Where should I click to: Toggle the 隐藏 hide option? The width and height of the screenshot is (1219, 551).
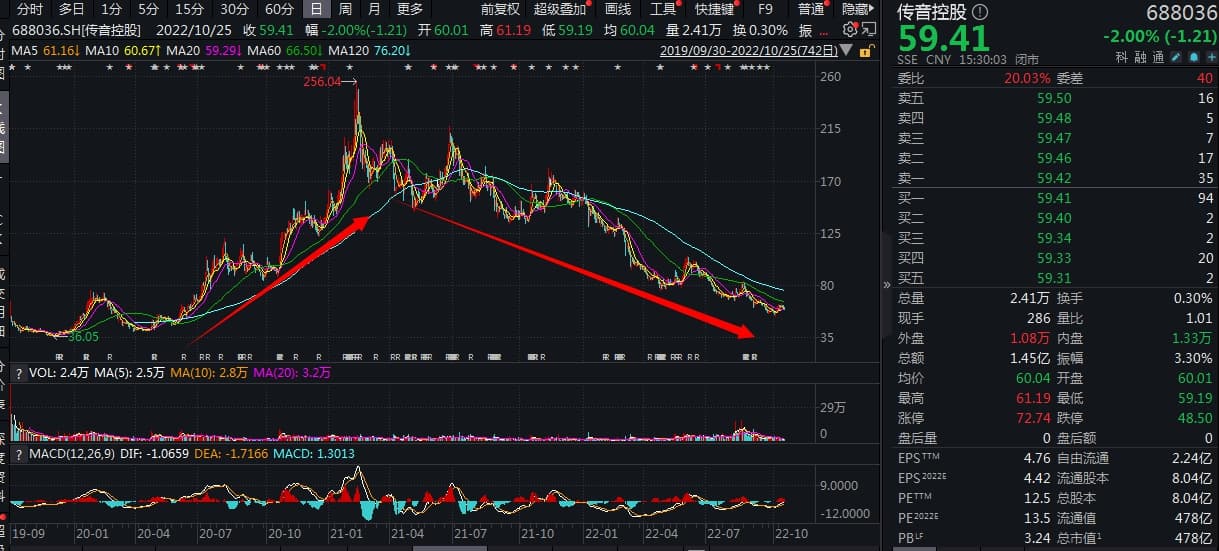pyautogui.click(x=857, y=9)
